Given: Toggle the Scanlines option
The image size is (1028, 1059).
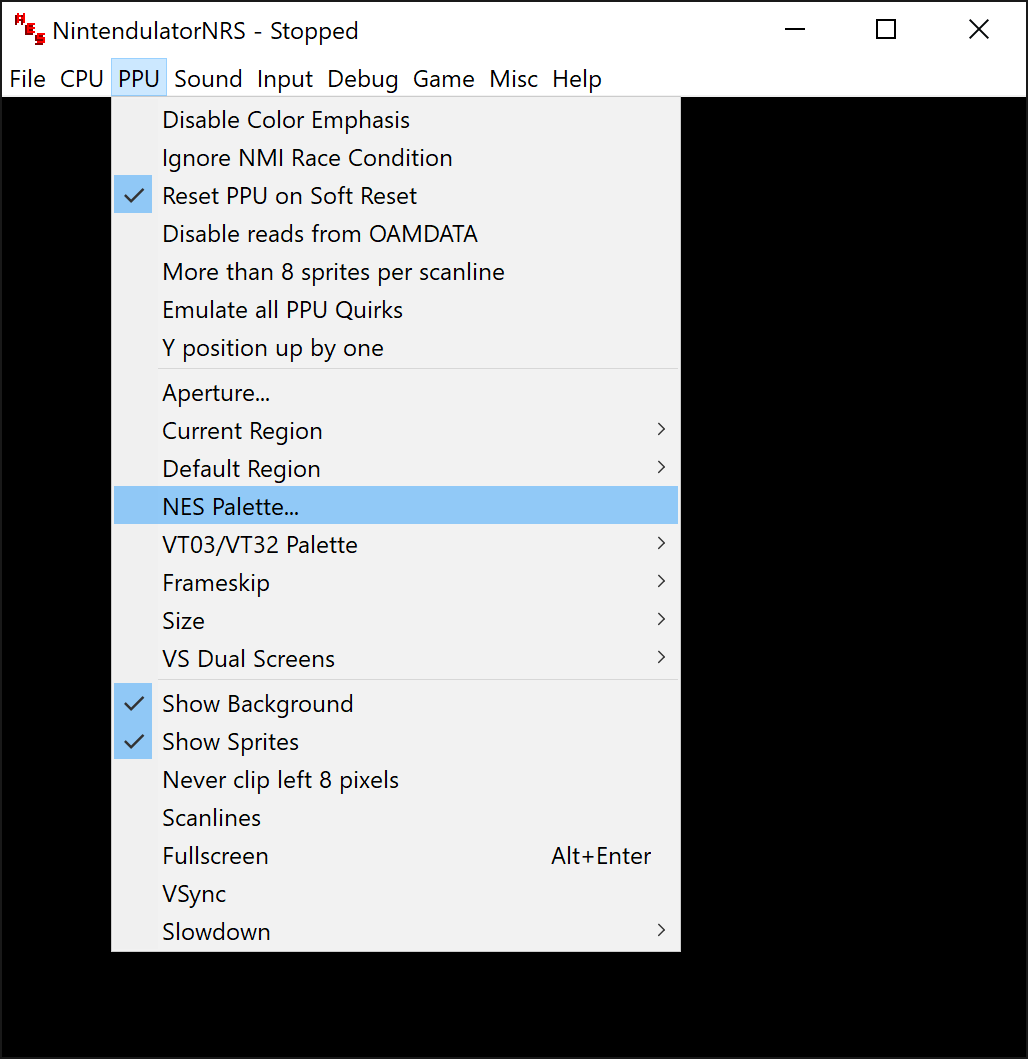Looking at the screenshot, I should click(x=396, y=818).
